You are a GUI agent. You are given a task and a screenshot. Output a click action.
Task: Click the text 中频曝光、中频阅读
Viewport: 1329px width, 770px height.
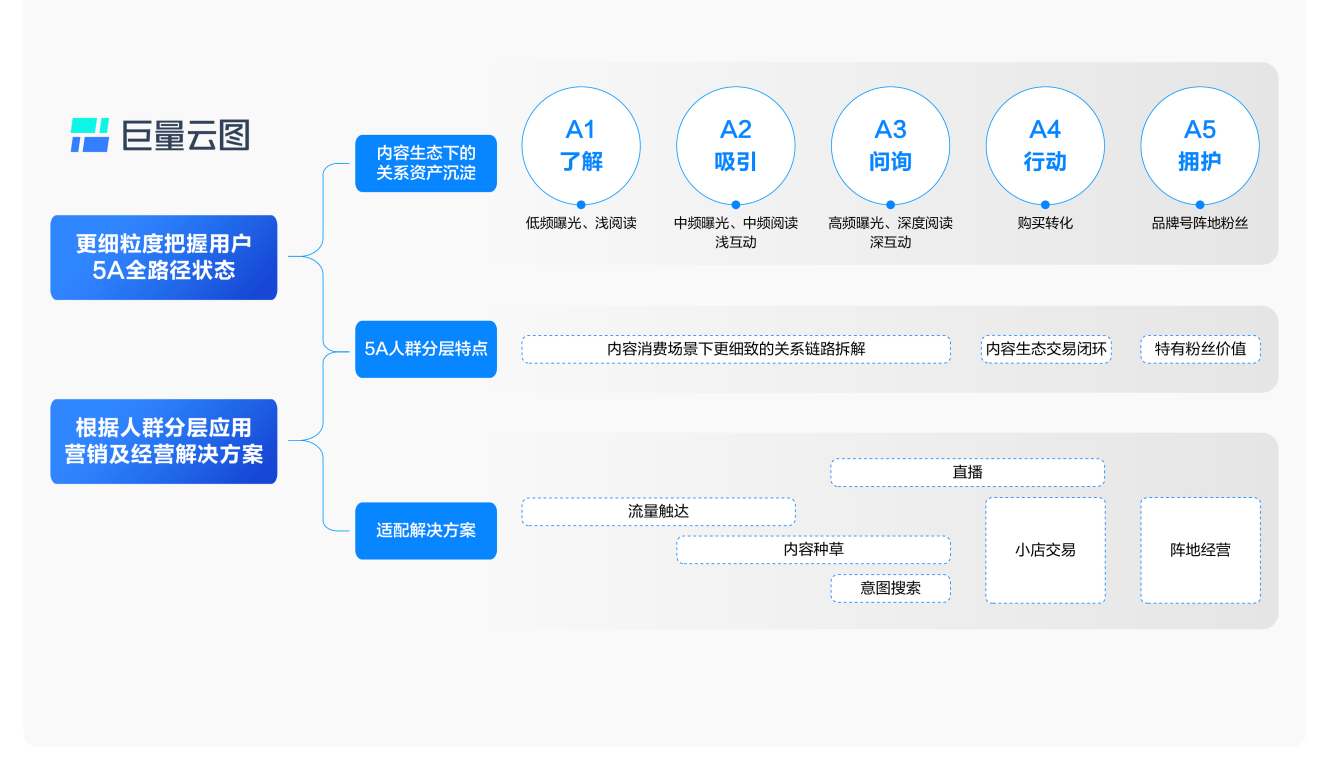[x=736, y=223]
